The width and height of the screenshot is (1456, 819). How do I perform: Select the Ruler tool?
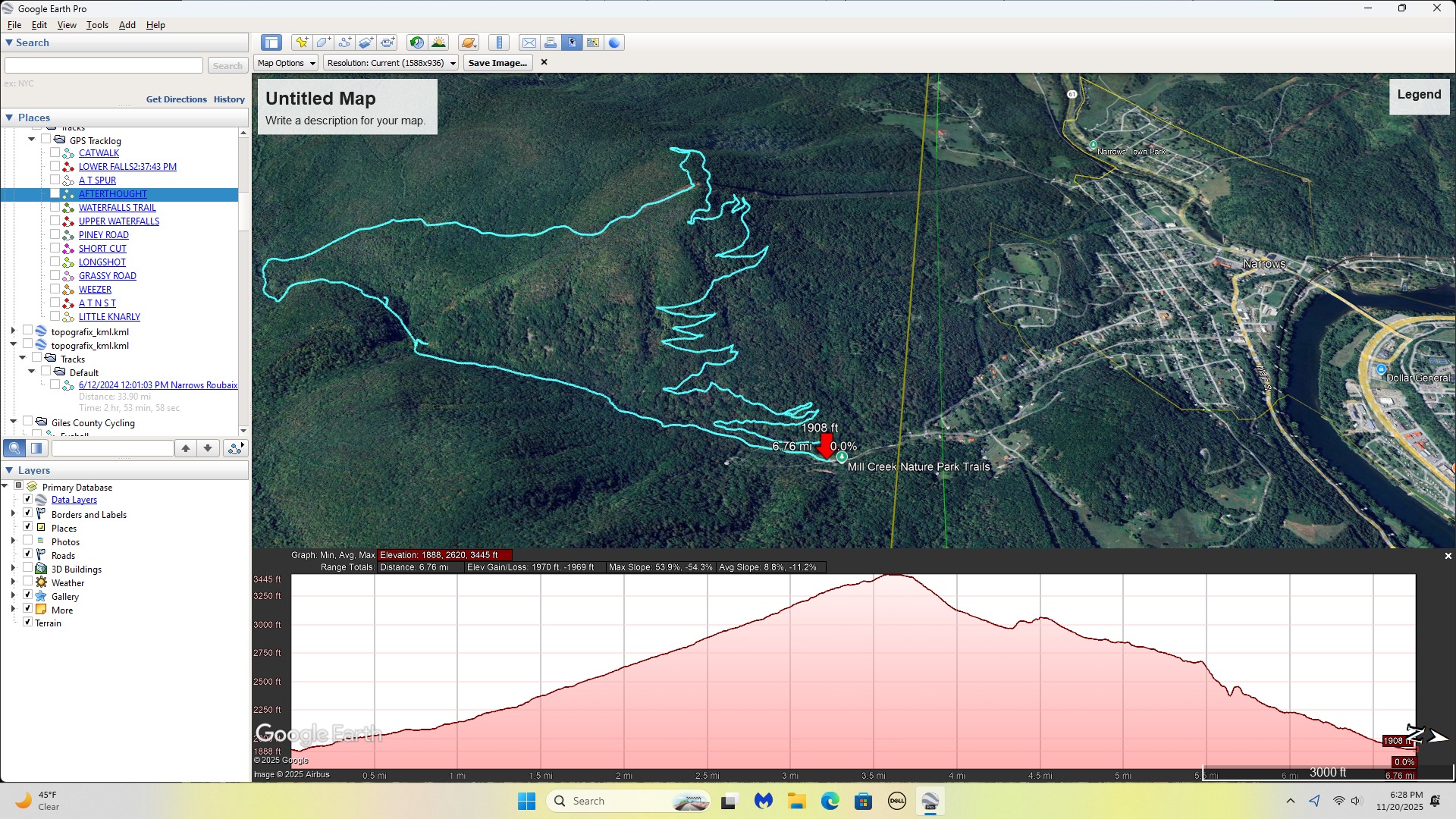pos(498,42)
